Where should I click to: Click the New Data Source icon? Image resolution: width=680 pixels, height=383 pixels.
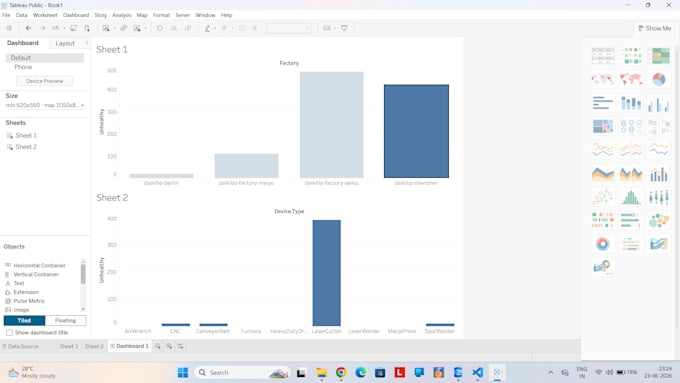[87, 28]
